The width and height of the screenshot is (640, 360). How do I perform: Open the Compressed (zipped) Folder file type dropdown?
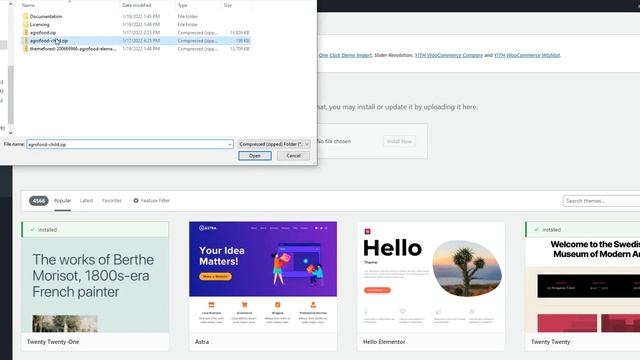coord(274,144)
